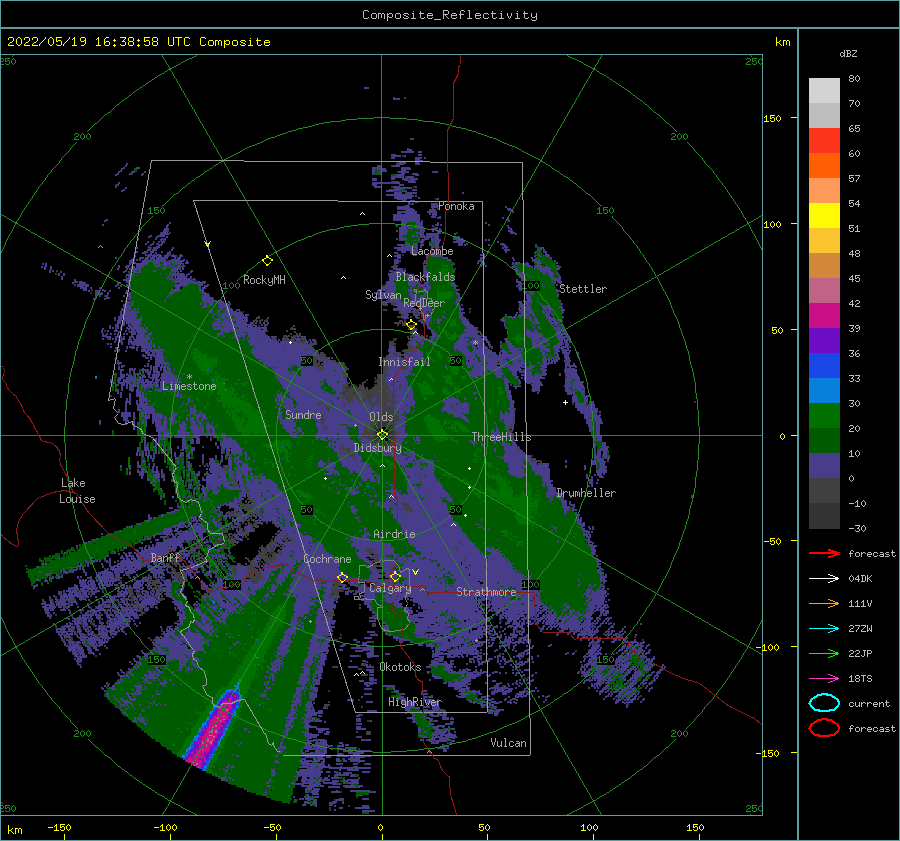
Task: Select the Stettler label
Action: 583,289
